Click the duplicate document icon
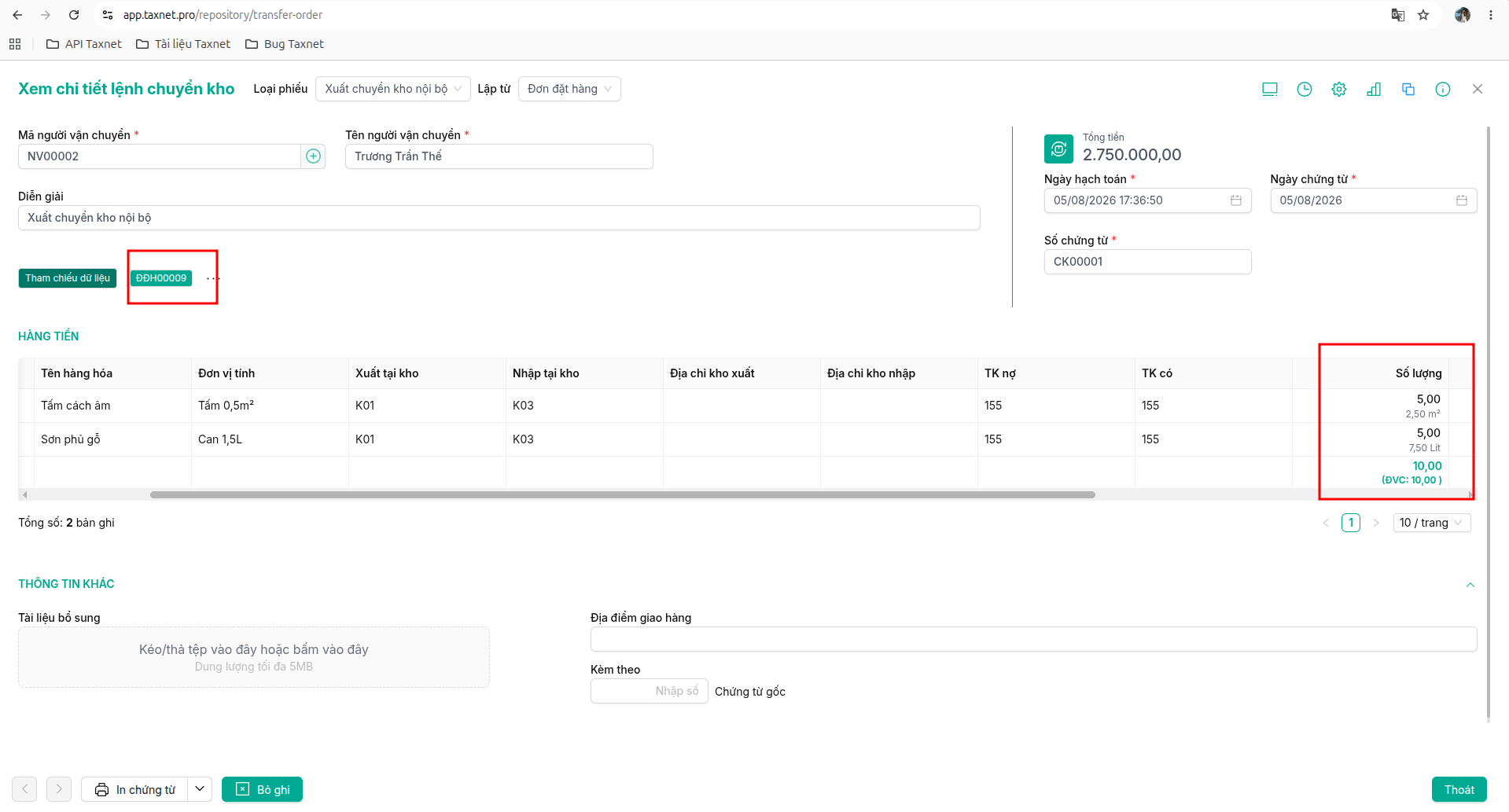Screen dimensions: 1509x812 coord(1408,89)
